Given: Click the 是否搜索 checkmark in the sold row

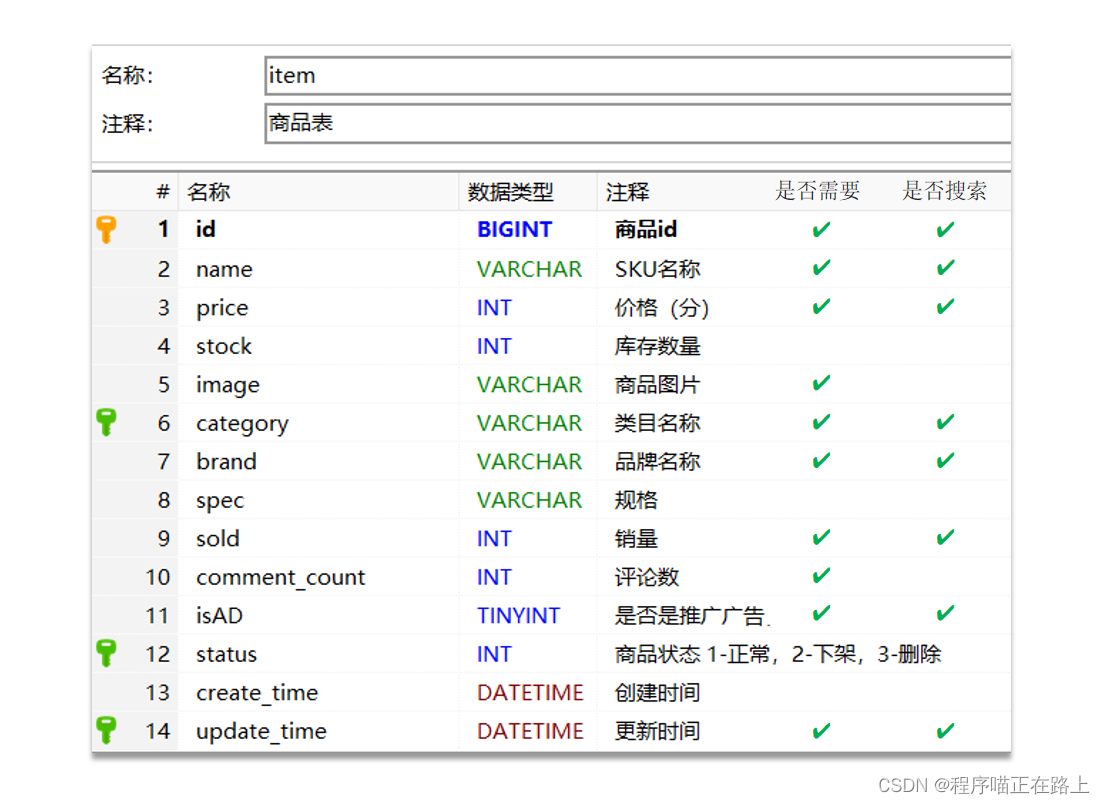Looking at the screenshot, I should (945, 538).
